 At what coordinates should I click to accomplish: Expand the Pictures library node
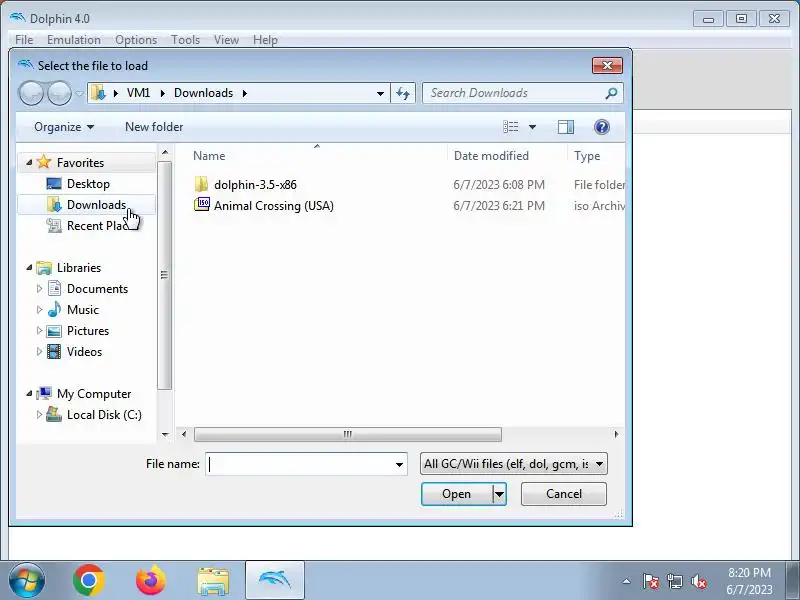click(39, 331)
